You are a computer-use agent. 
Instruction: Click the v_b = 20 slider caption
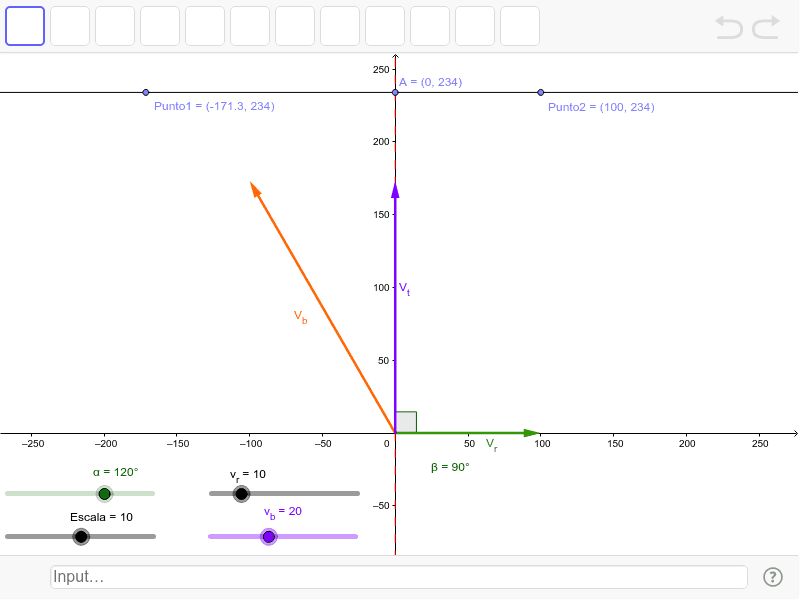click(283, 512)
